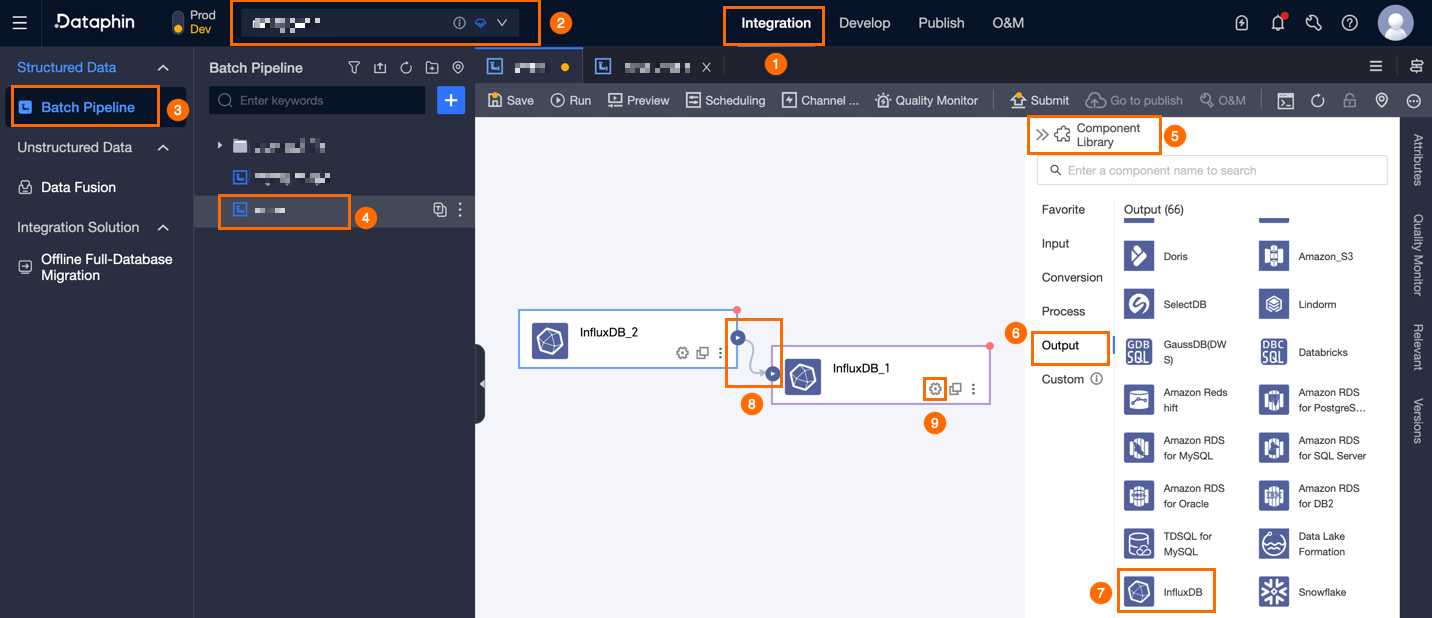1432x618 pixels.
Task: Switch to the O&M top tab
Action: pos(1008,23)
